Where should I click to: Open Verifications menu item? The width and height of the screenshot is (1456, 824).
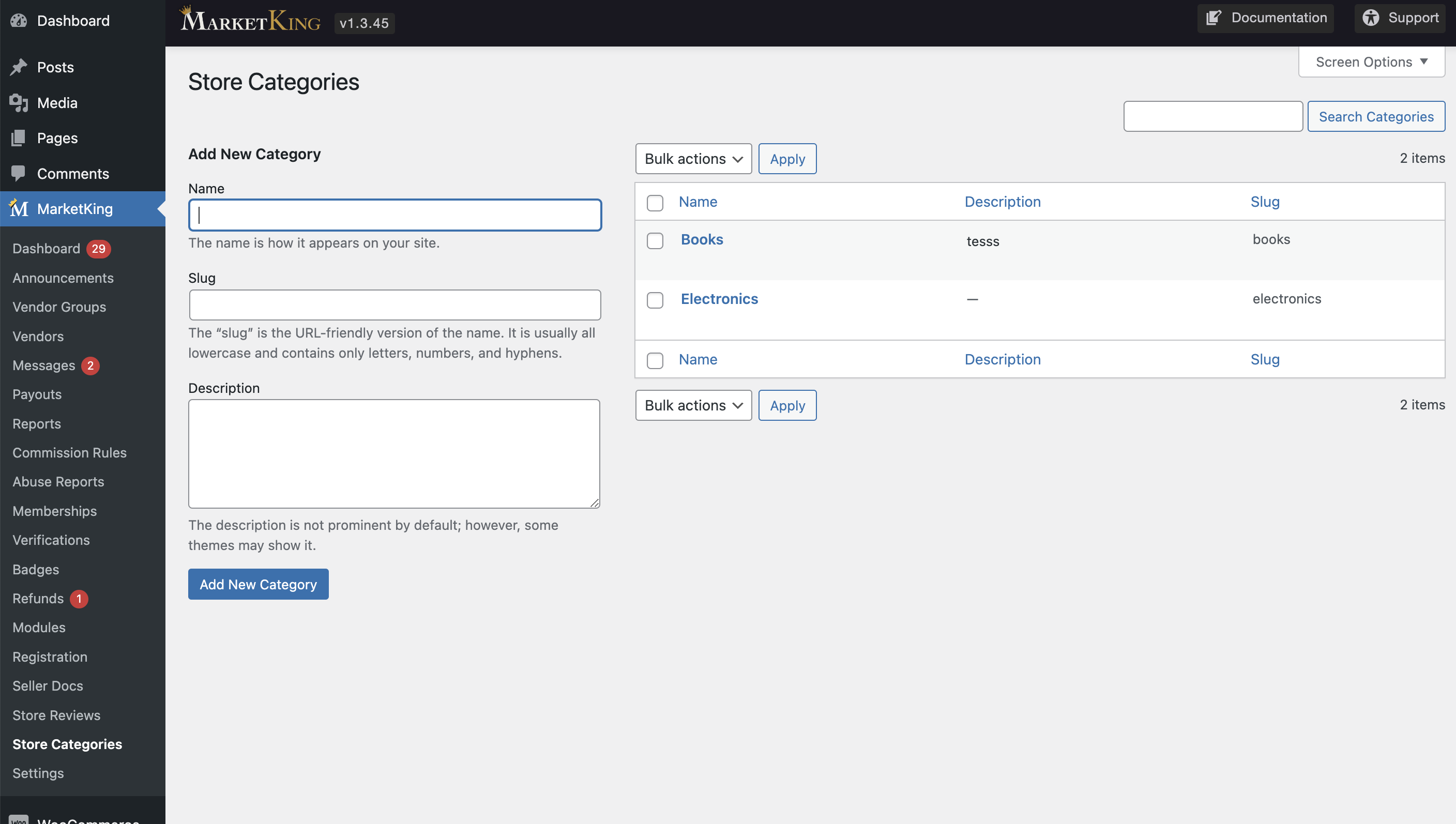[x=51, y=541]
